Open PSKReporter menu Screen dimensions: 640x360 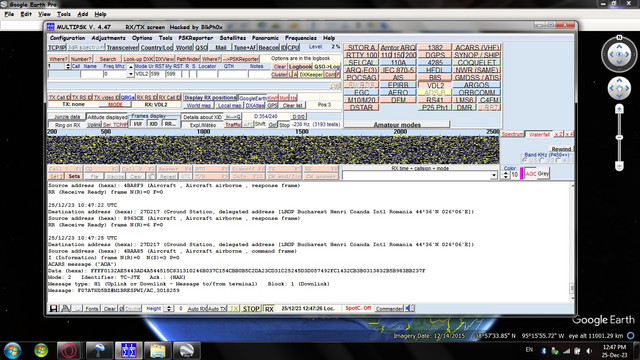[x=196, y=38]
